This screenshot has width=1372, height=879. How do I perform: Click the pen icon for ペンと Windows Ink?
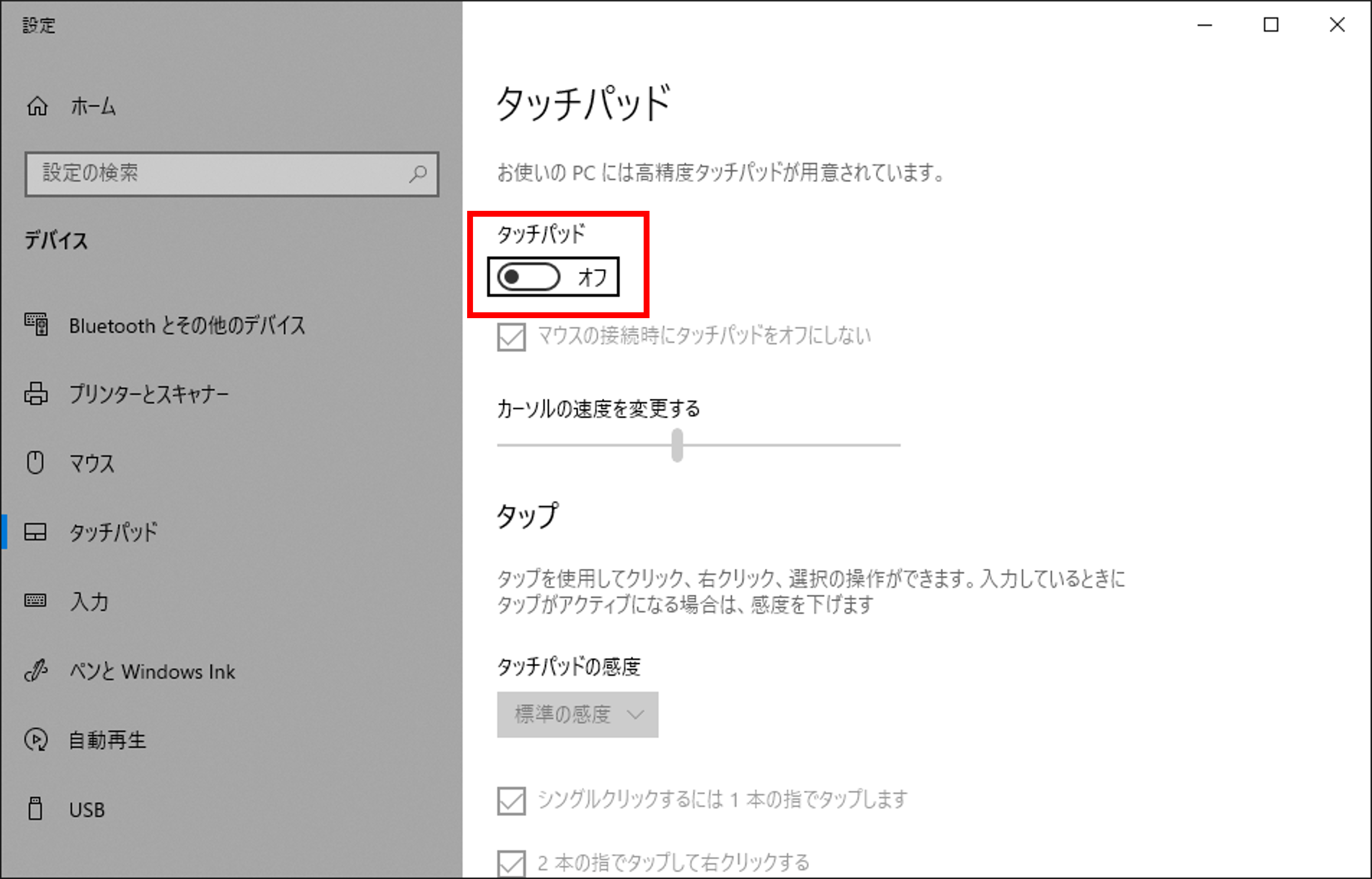click(x=36, y=671)
